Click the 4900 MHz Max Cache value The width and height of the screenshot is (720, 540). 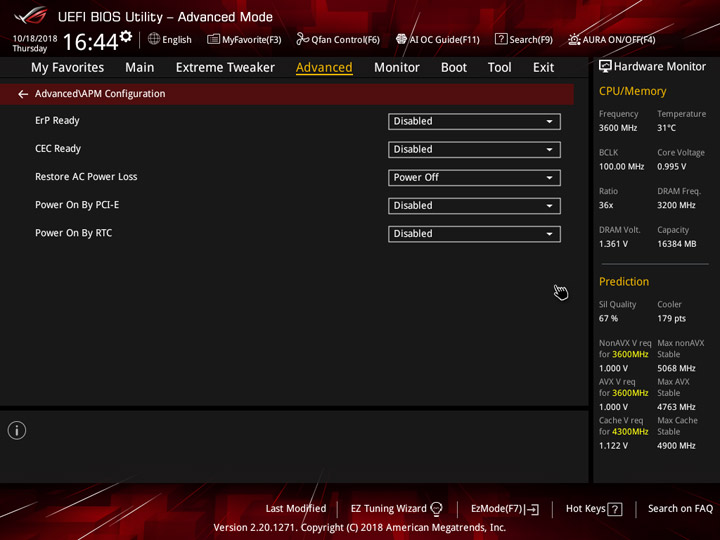point(676,446)
